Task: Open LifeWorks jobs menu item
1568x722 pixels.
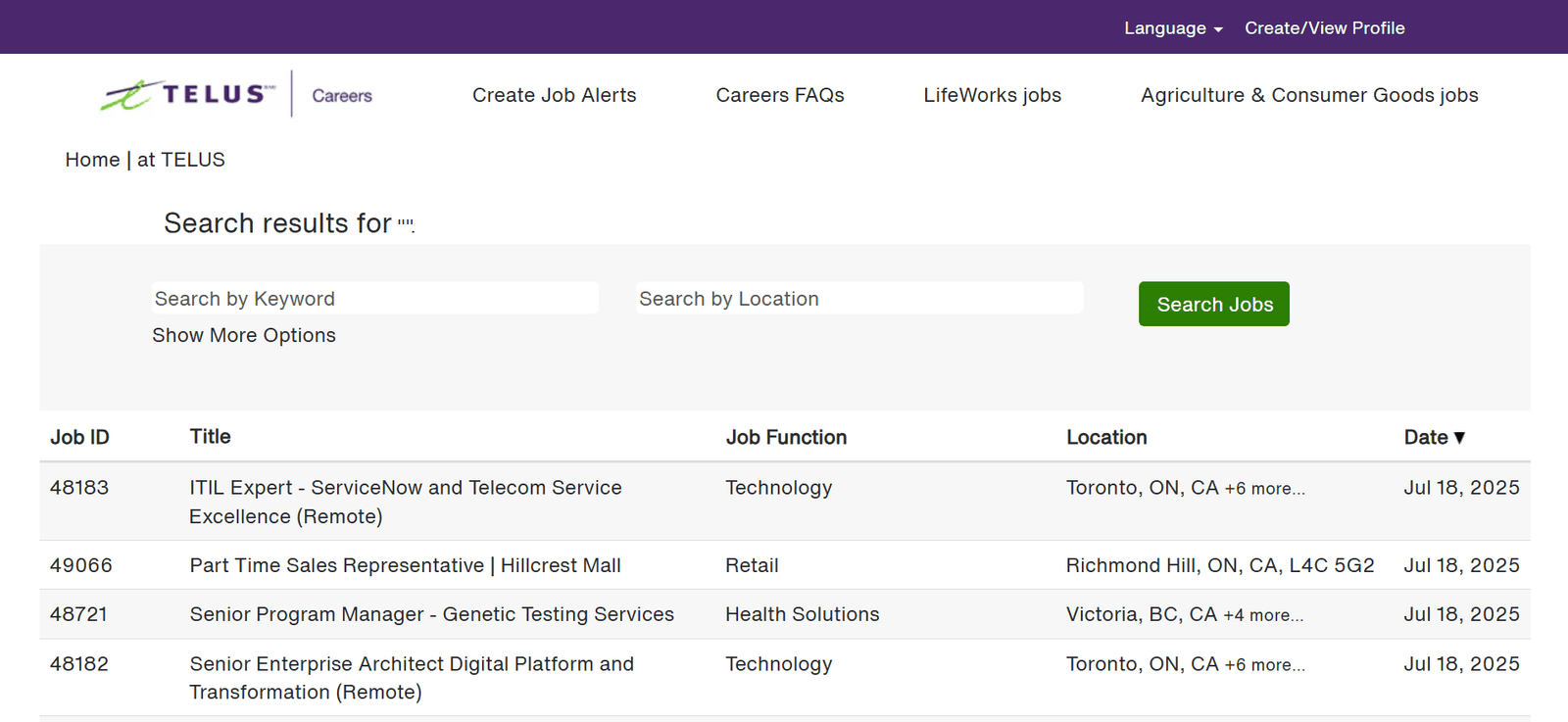Action: [992, 95]
